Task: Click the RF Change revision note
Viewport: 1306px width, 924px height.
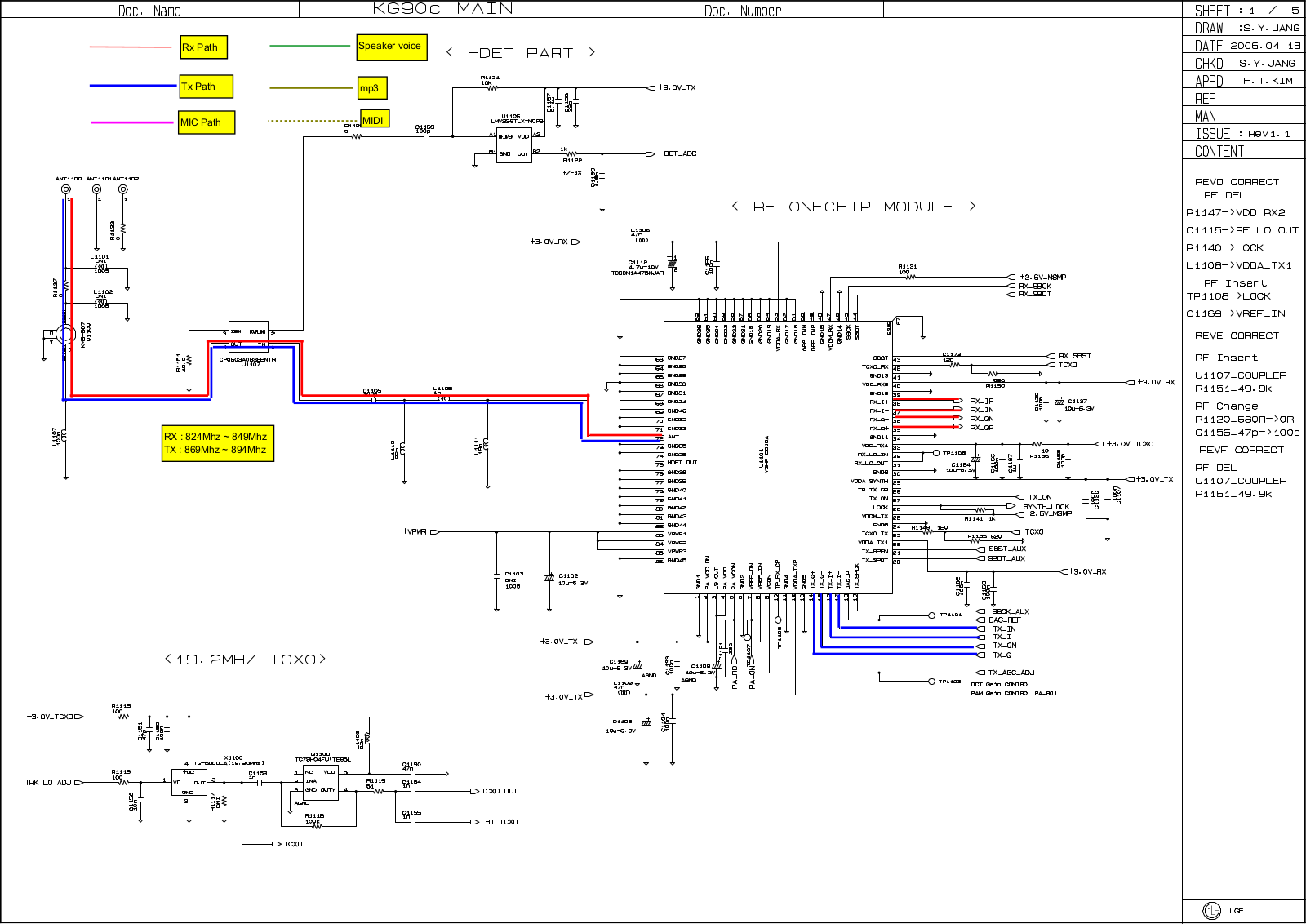Action: [x=1227, y=406]
